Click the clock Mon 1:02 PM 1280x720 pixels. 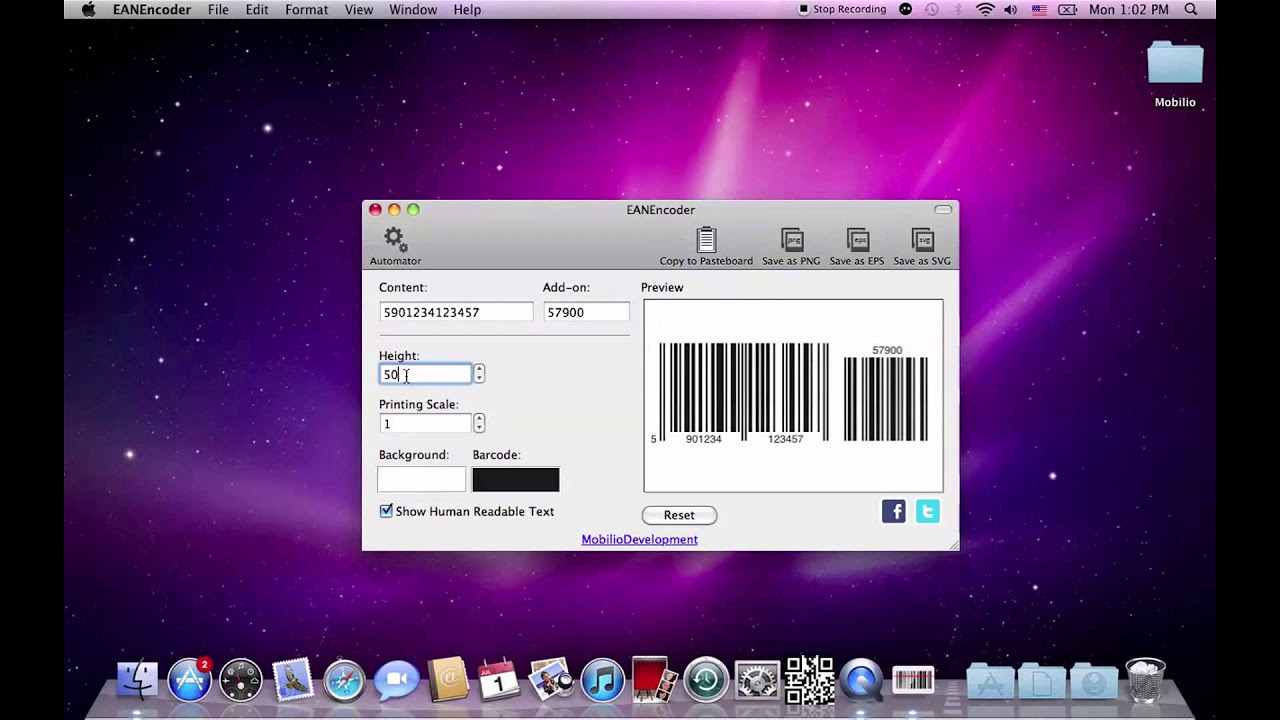(x=1128, y=9)
